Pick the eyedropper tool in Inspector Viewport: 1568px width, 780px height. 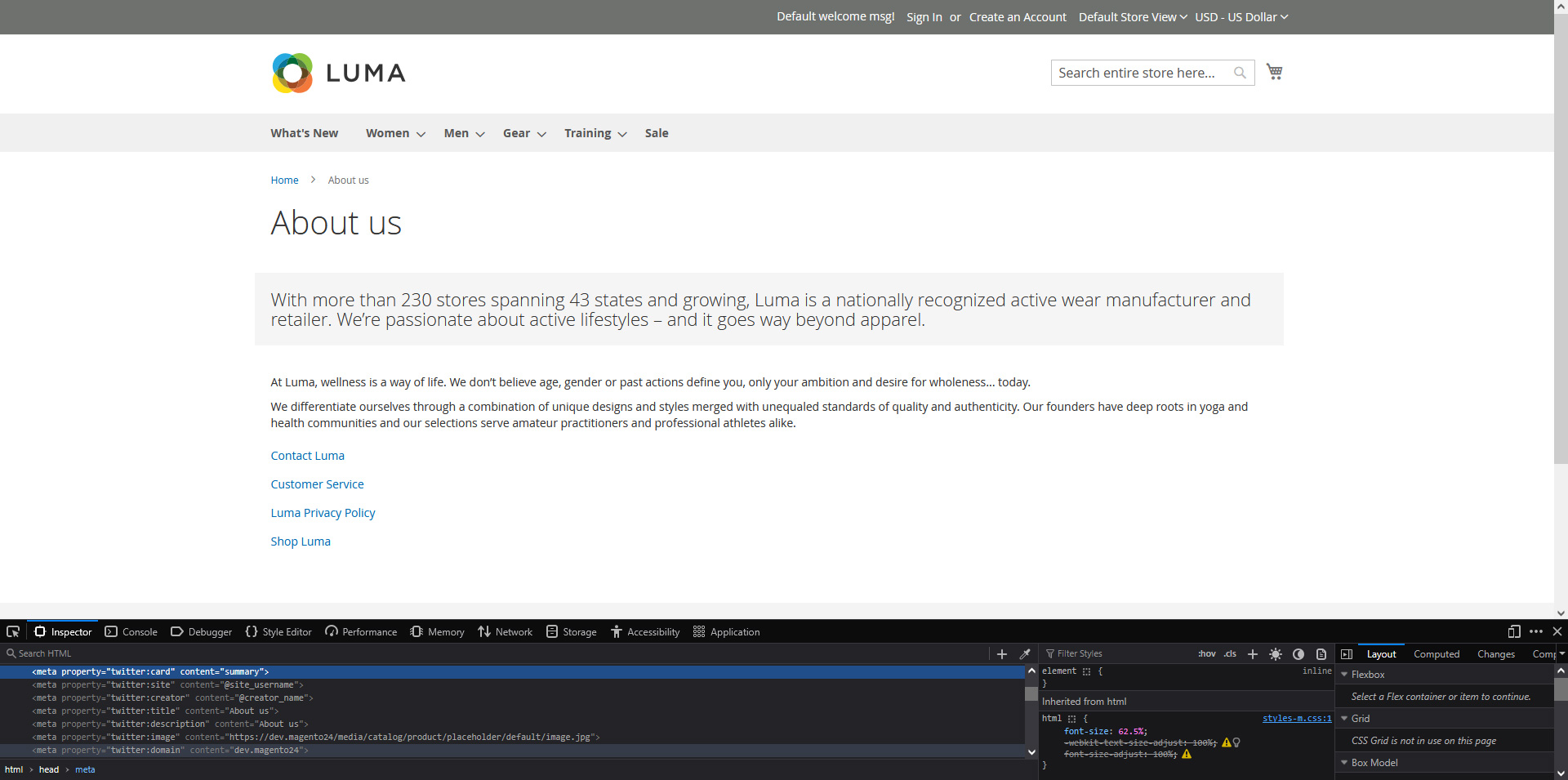point(1025,653)
